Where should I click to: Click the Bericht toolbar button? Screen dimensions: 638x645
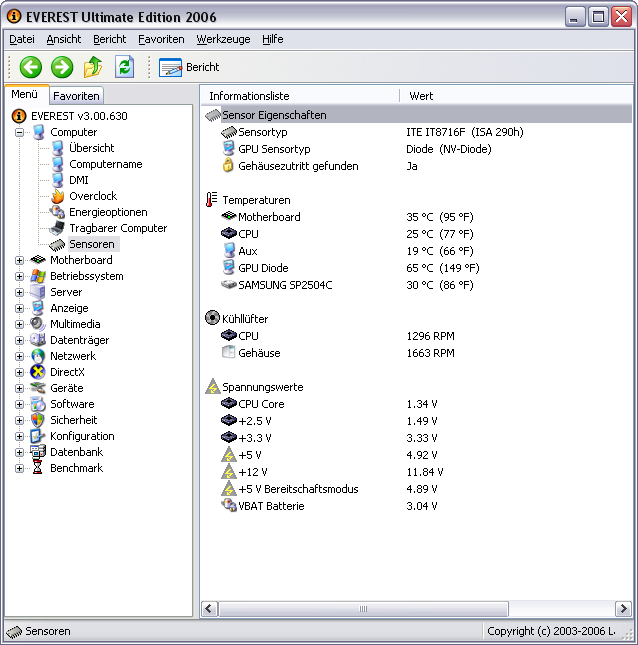point(190,67)
